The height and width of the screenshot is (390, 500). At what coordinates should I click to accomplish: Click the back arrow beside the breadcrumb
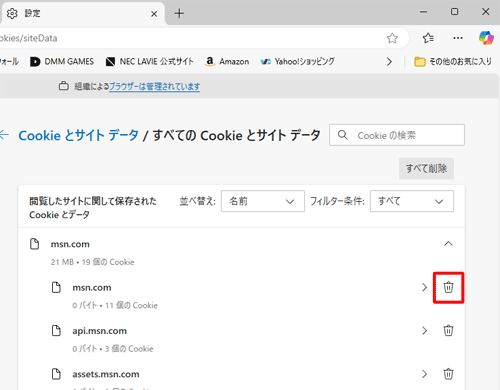[x=4, y=135]
